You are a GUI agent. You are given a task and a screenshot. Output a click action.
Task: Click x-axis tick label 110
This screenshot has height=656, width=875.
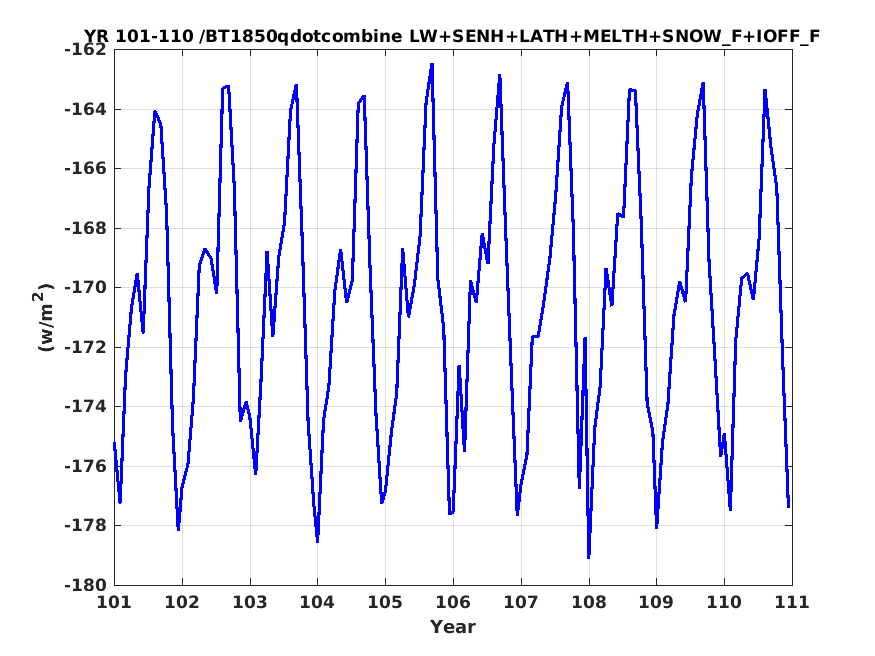724,602
